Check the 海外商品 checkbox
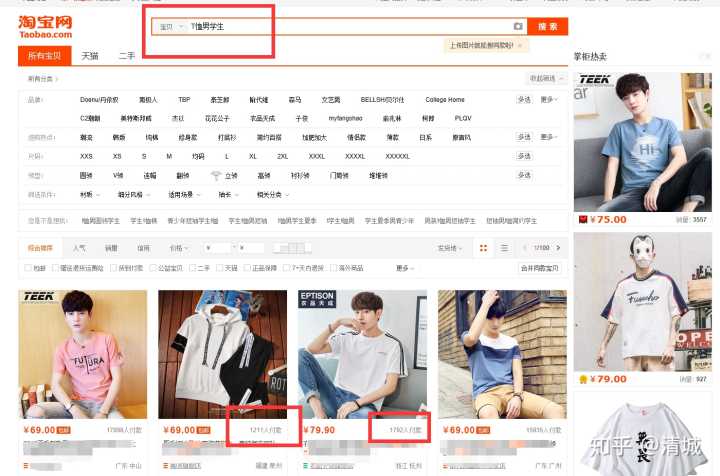The image size is (720, 476). pyautogui.click(x=334, y=268)
